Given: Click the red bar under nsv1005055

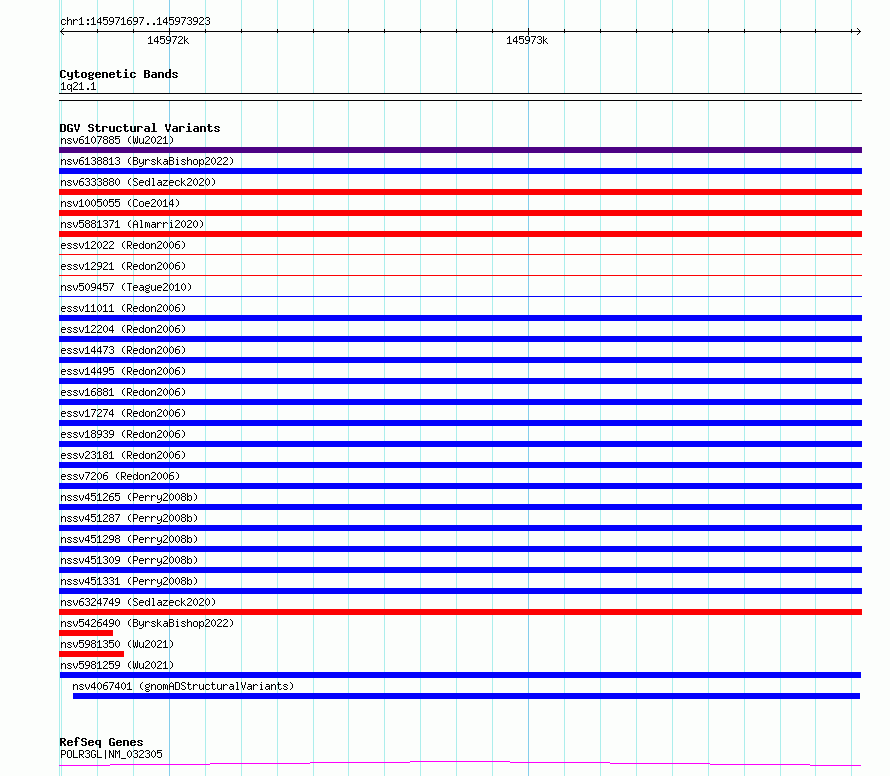Looking at the screenshot, I should pyautogui.click(x=460, y=213).
